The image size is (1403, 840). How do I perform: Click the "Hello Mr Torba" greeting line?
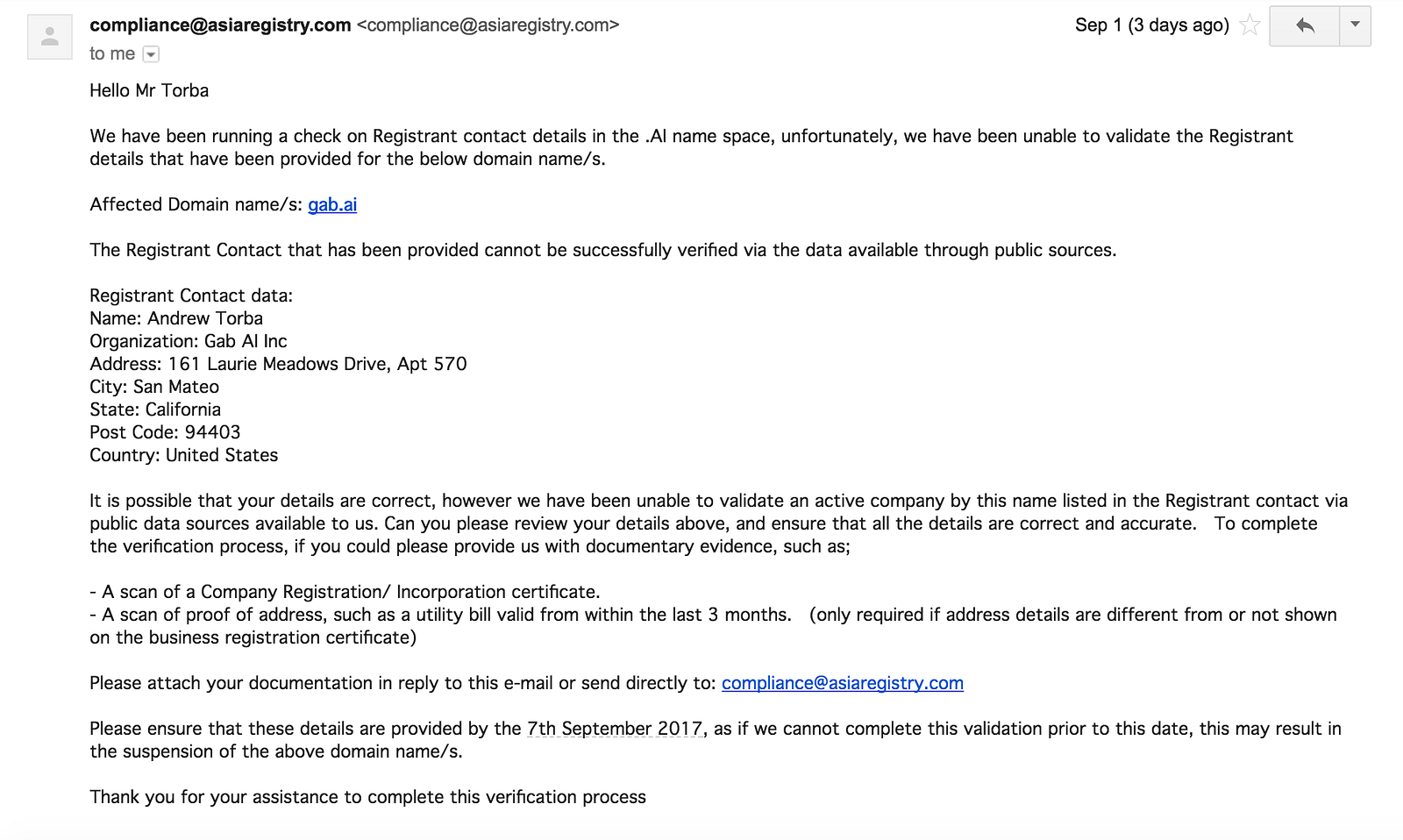[x=149, y=90]
